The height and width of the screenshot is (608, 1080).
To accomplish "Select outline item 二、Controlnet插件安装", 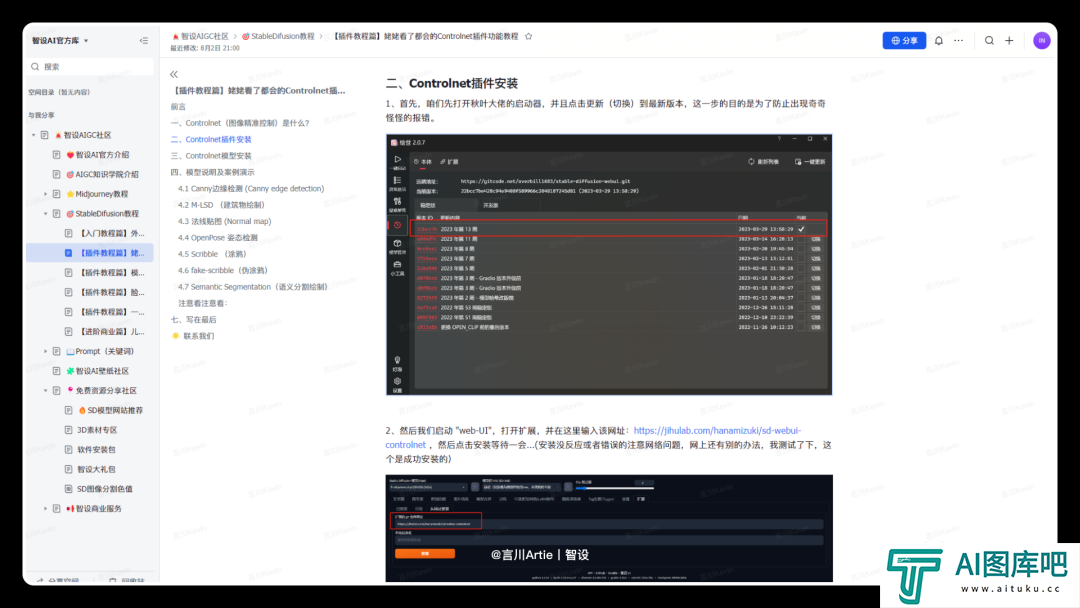I will 211,139.
